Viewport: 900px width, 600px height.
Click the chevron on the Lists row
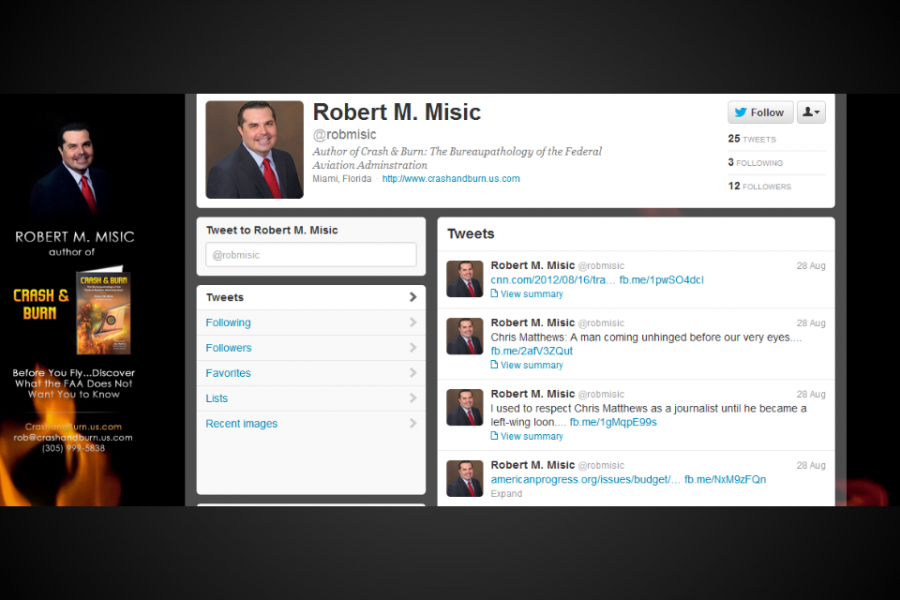pyautogui.click(x=413, y=398)
